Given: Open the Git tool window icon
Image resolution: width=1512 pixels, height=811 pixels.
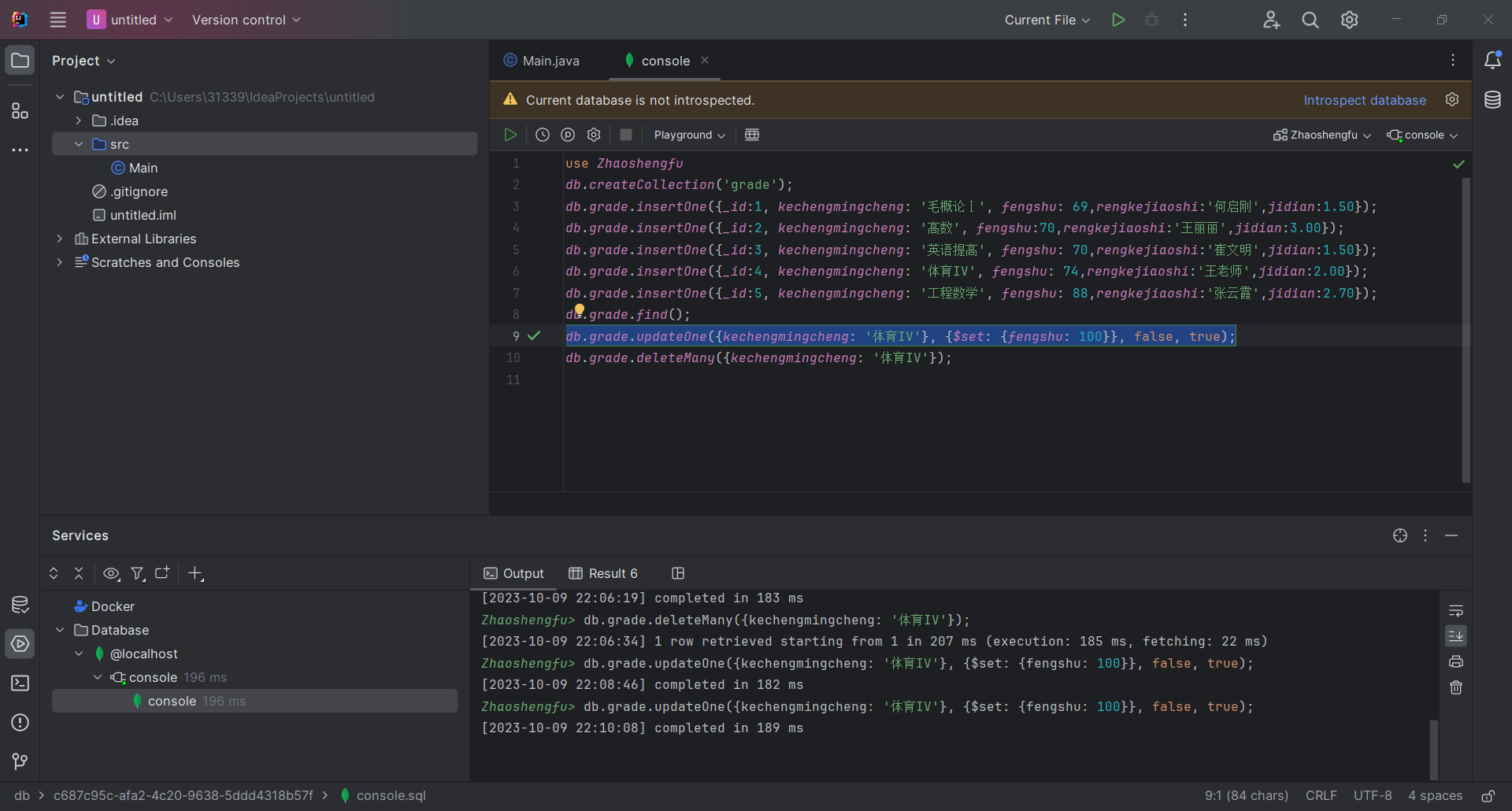Looking at the screenshot, I should tap(20, 761).
